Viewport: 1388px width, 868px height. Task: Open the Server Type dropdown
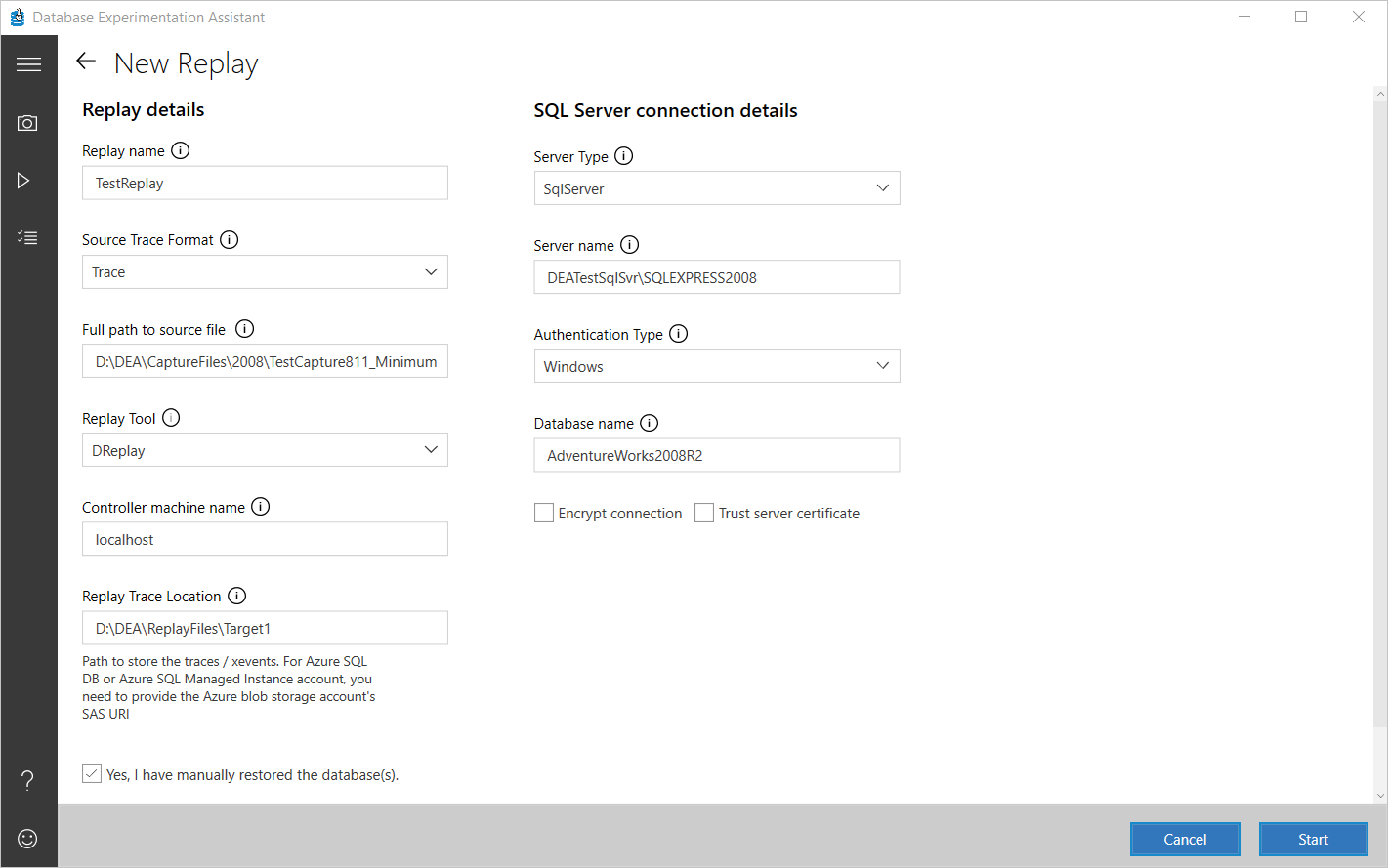717,188
